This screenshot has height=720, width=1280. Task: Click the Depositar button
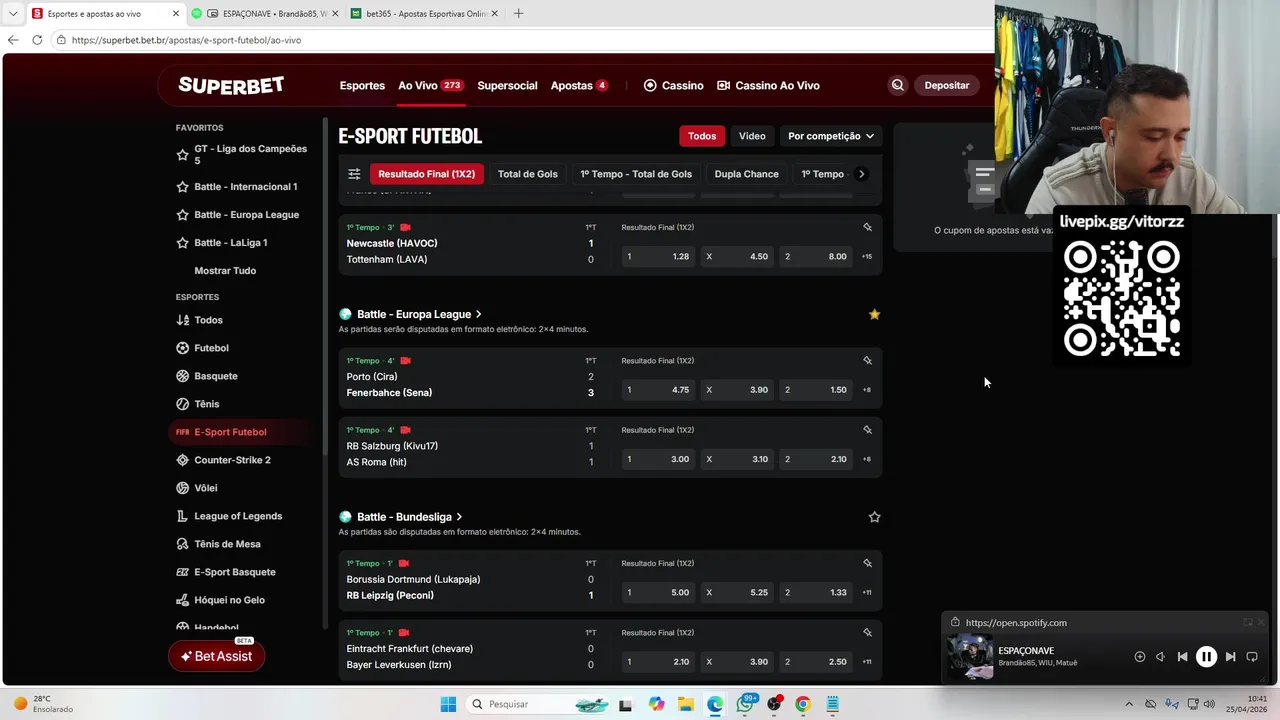click(x=947, y=86)
